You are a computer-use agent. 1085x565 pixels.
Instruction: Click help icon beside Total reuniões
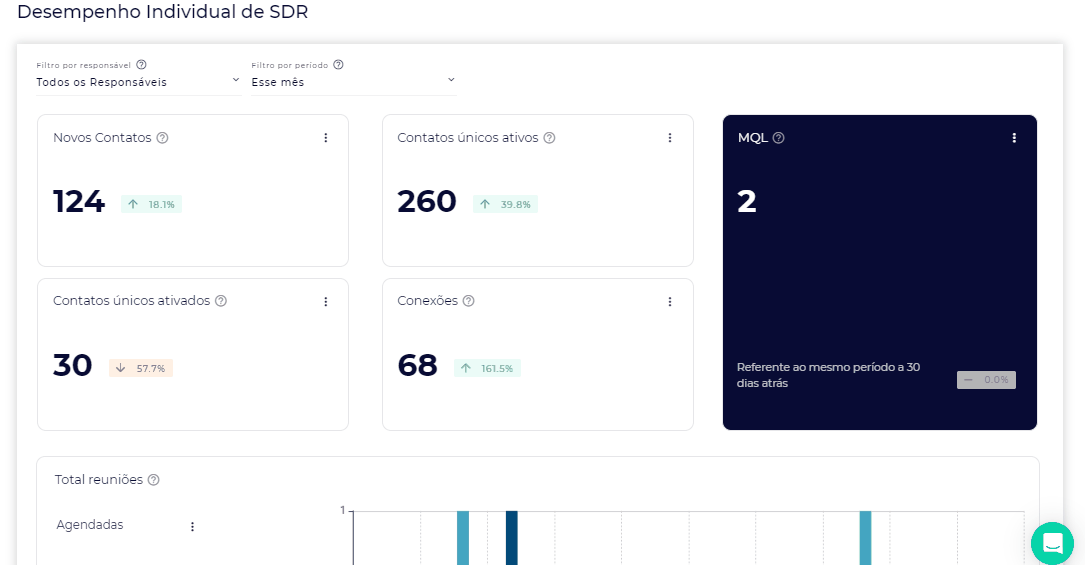point(153,480)
